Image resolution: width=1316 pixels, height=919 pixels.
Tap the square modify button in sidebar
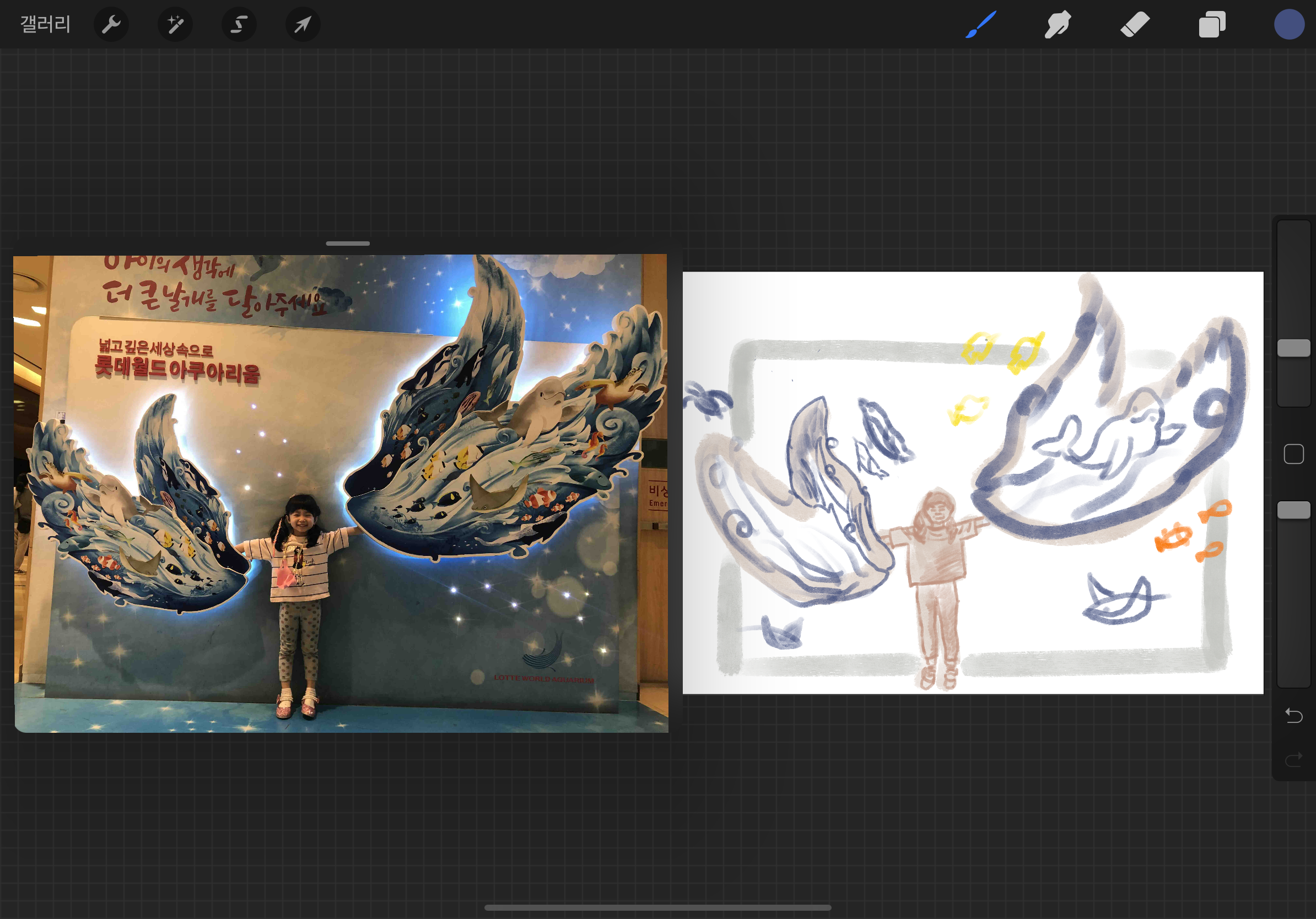pyautogui.click(x=1293, y=455)
